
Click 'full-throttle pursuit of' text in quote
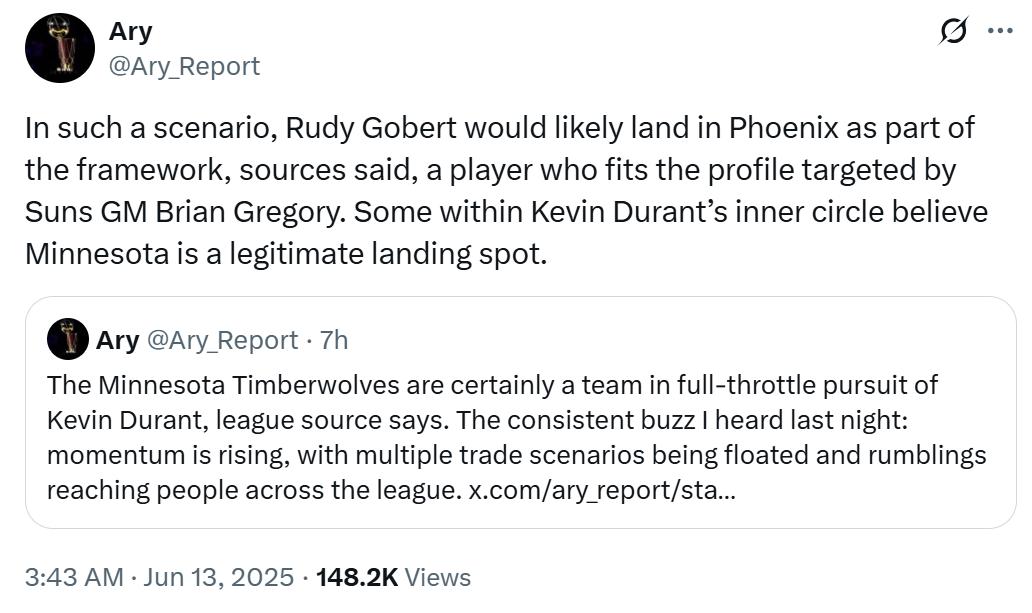tap(807, 385)
